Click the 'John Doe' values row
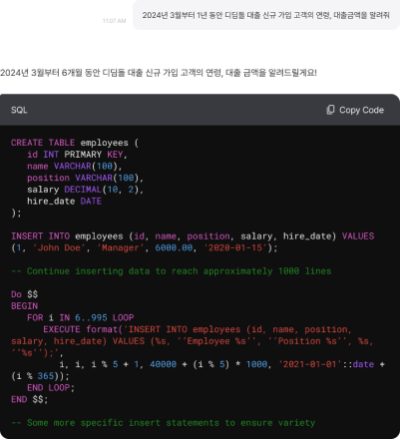Image resolution: width=400 pixels, height=440 pixels. 144,248
